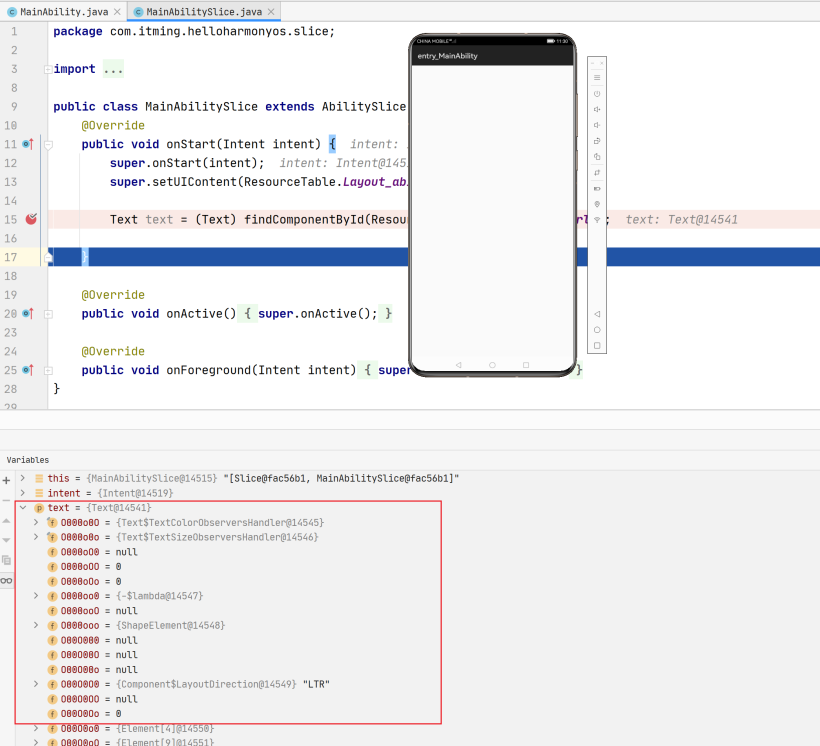The height and width of the screenshot is (746, 820).
Task: Click the entry_MainAbility title on phone
Action: [x=448, y=56]
